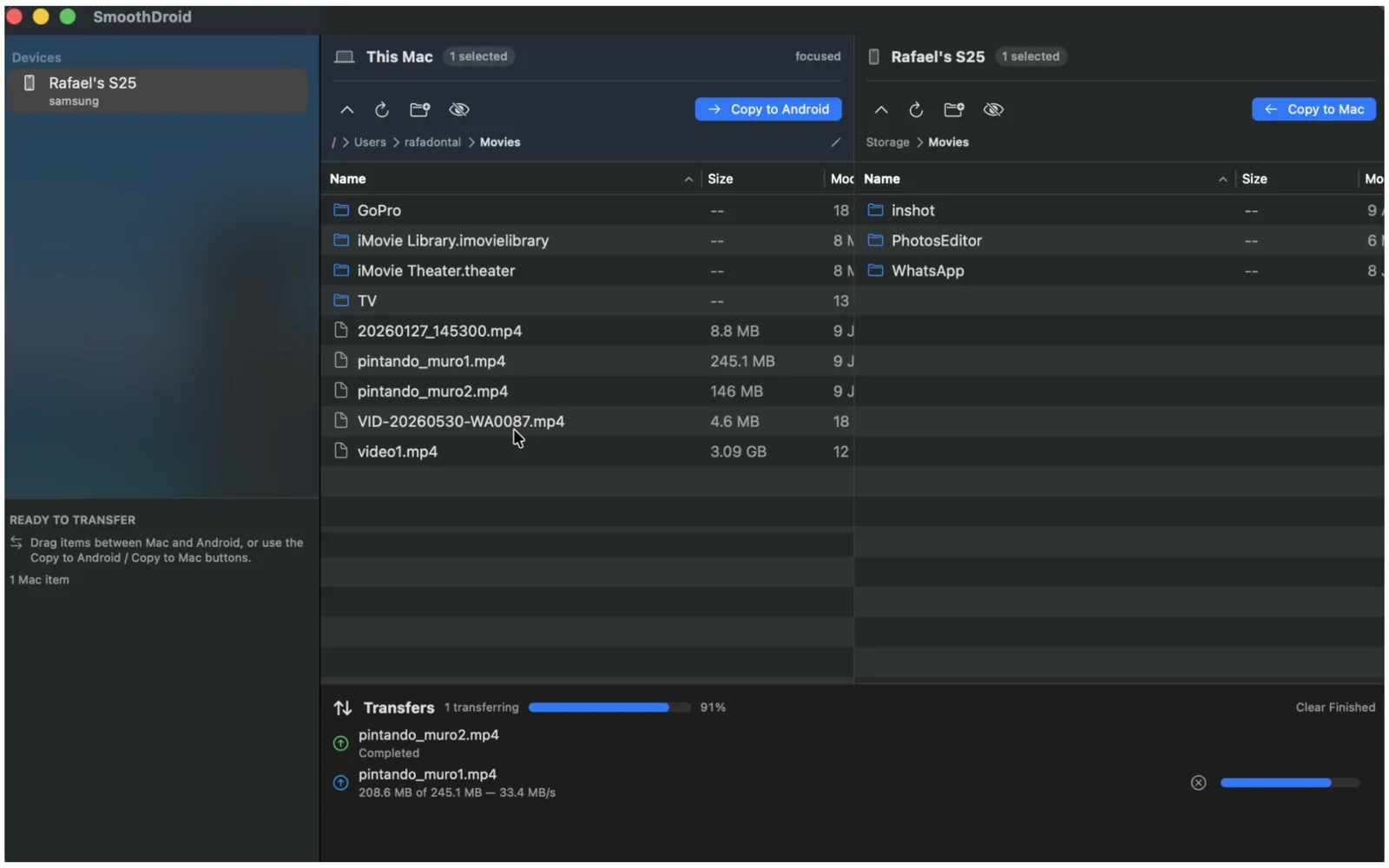Viewport: 1389px width, 868px height.
Task: Select the WhatsApp folder on Android
Action: coord(1120,271)
